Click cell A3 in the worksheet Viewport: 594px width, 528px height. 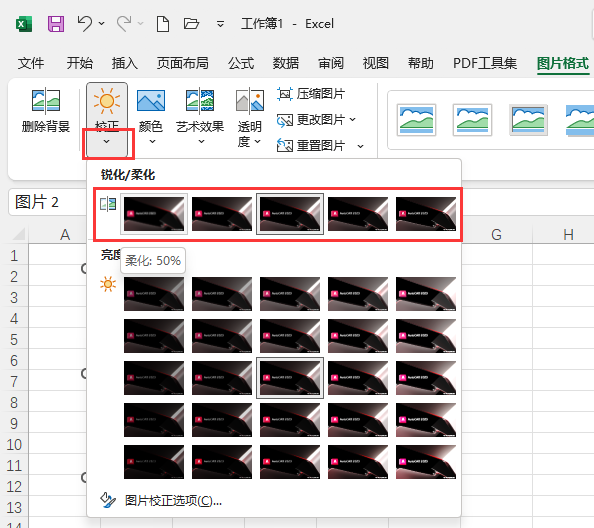[x=58, y=297]
